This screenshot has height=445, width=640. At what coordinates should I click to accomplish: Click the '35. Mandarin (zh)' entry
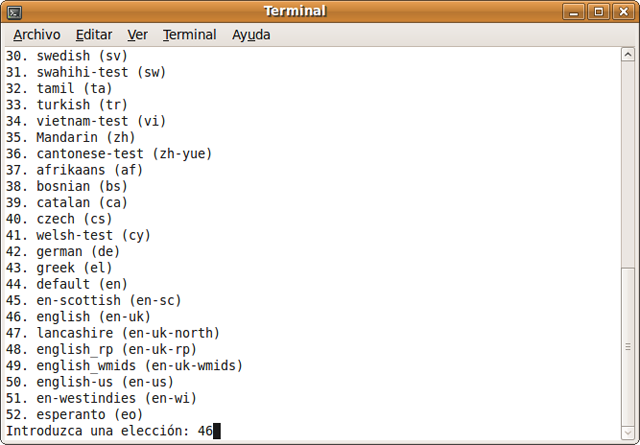point(70,137)
